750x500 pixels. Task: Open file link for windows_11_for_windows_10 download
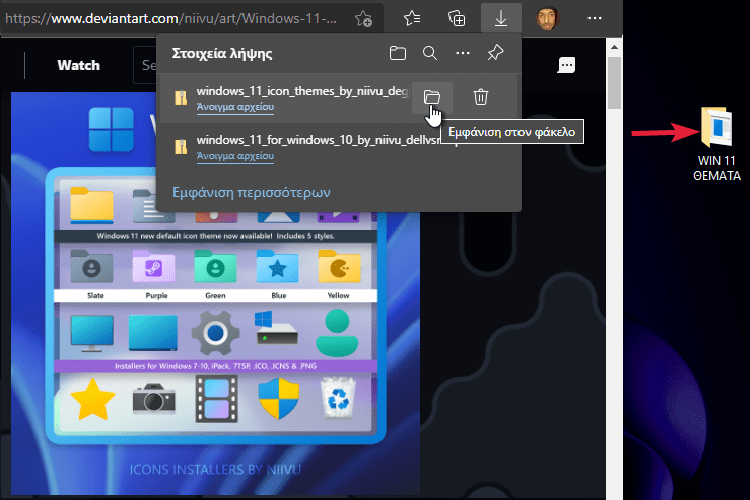pyautogui.click(x=235, y=156)
